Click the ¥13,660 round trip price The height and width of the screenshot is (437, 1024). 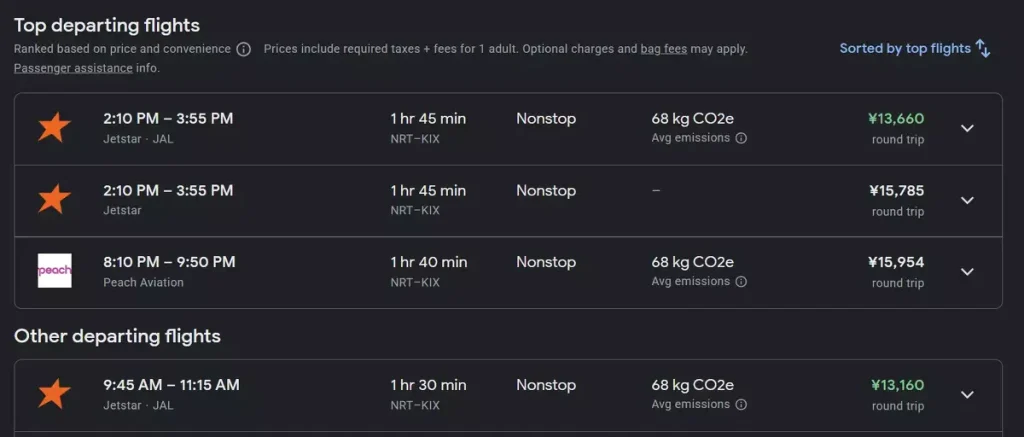[896, 119]
